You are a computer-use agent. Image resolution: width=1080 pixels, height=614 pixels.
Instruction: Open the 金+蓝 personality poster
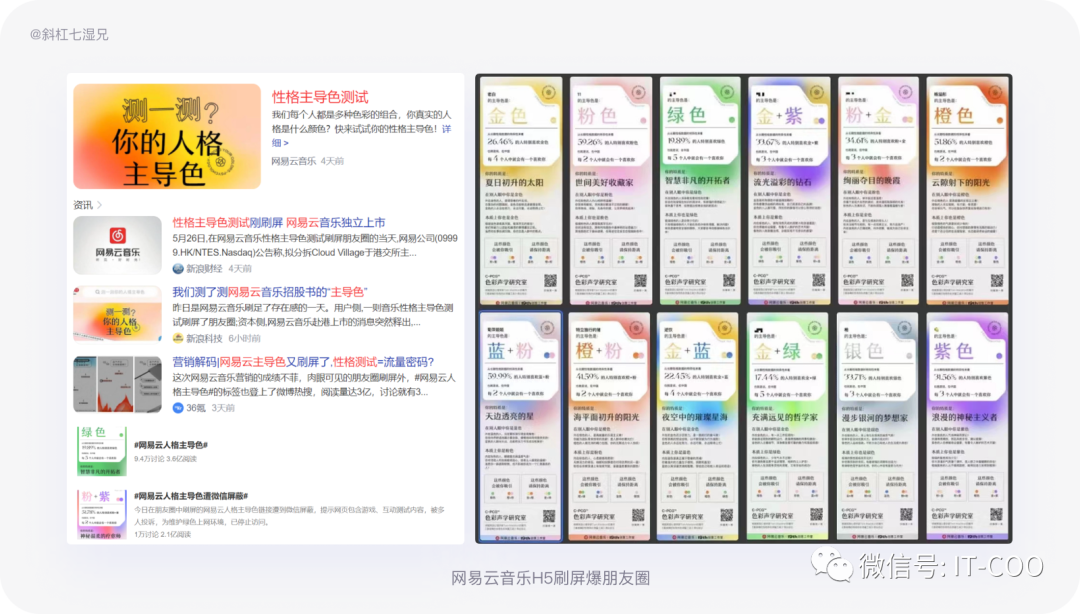click(x=698, y=427)
